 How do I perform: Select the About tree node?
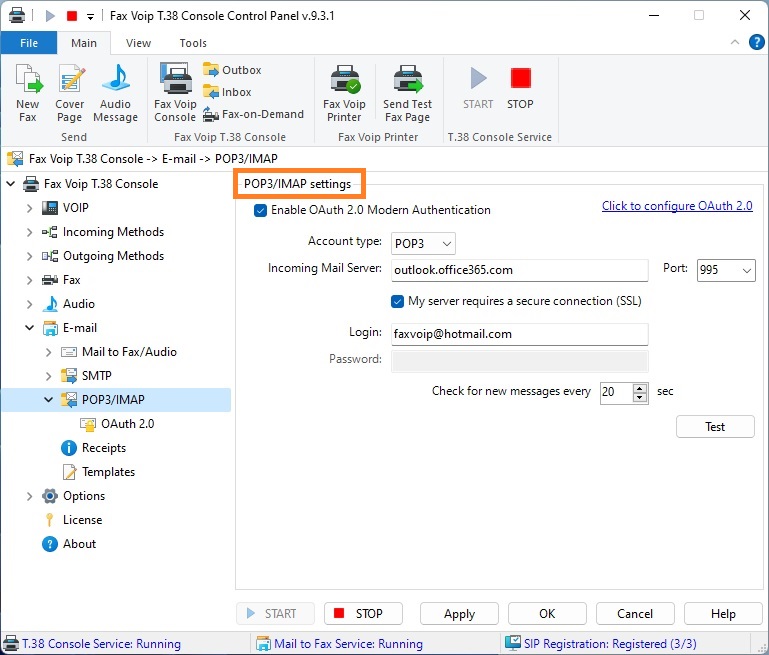(x=79, y=544)
